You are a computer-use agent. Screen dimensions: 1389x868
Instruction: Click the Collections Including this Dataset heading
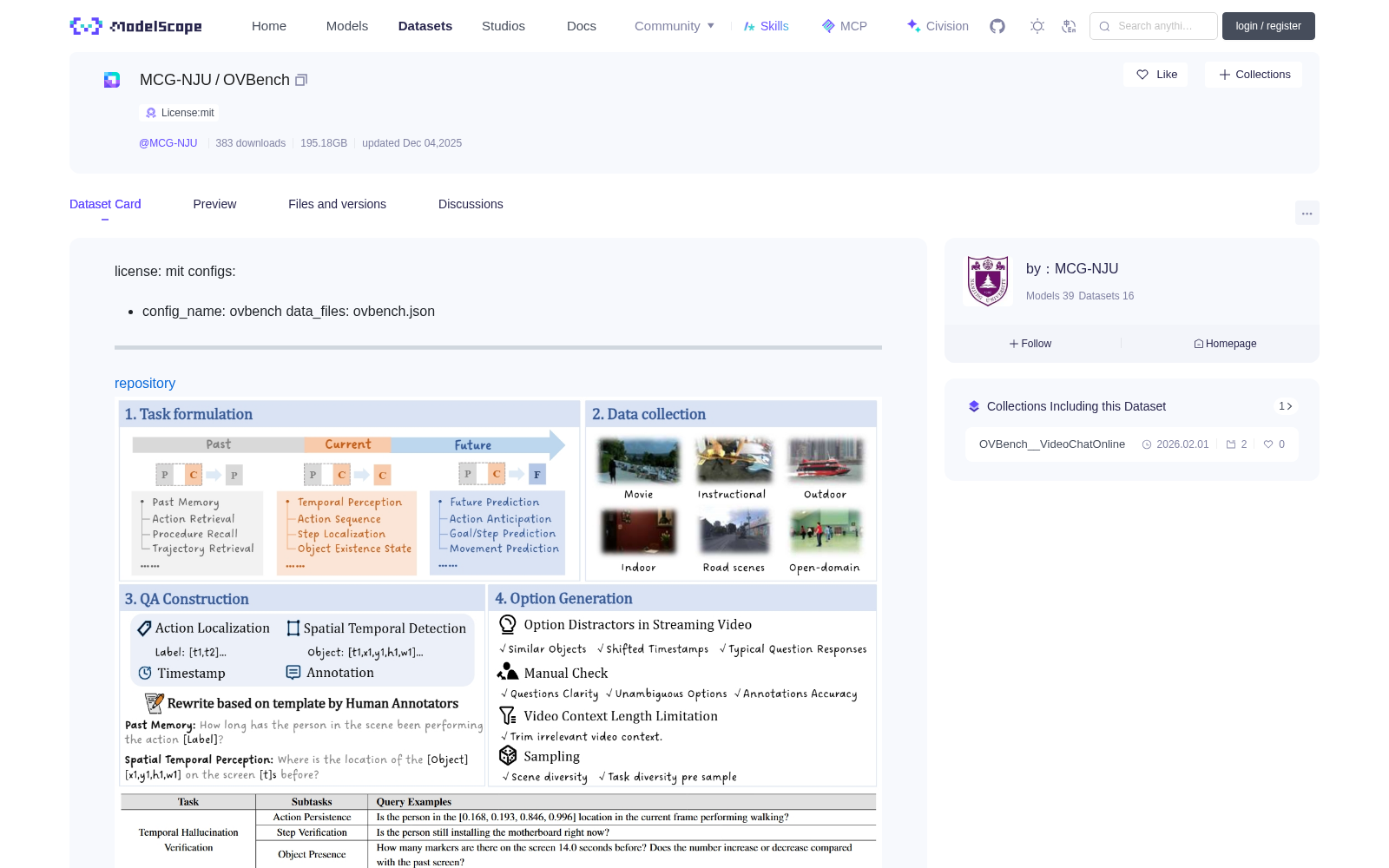coord(1076,406)
